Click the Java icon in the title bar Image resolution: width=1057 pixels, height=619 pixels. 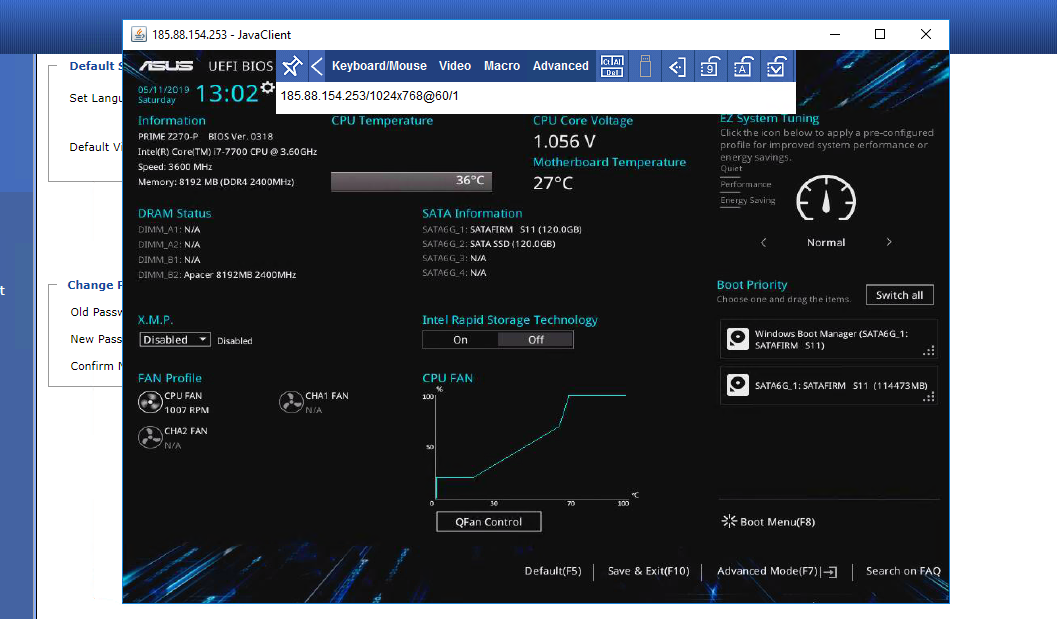139,34
